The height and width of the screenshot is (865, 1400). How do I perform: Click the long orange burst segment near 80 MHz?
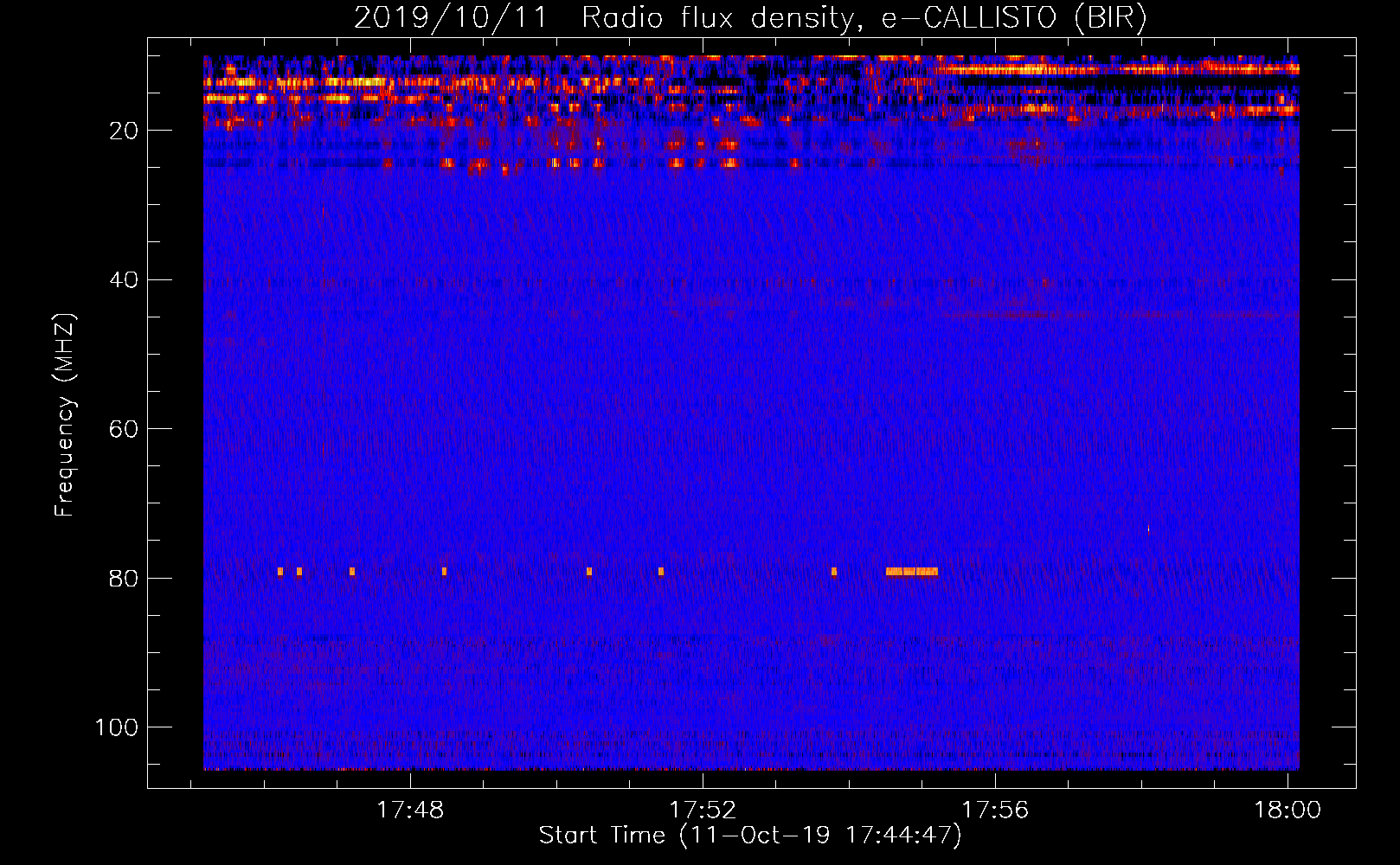click(x=911, y=571)
